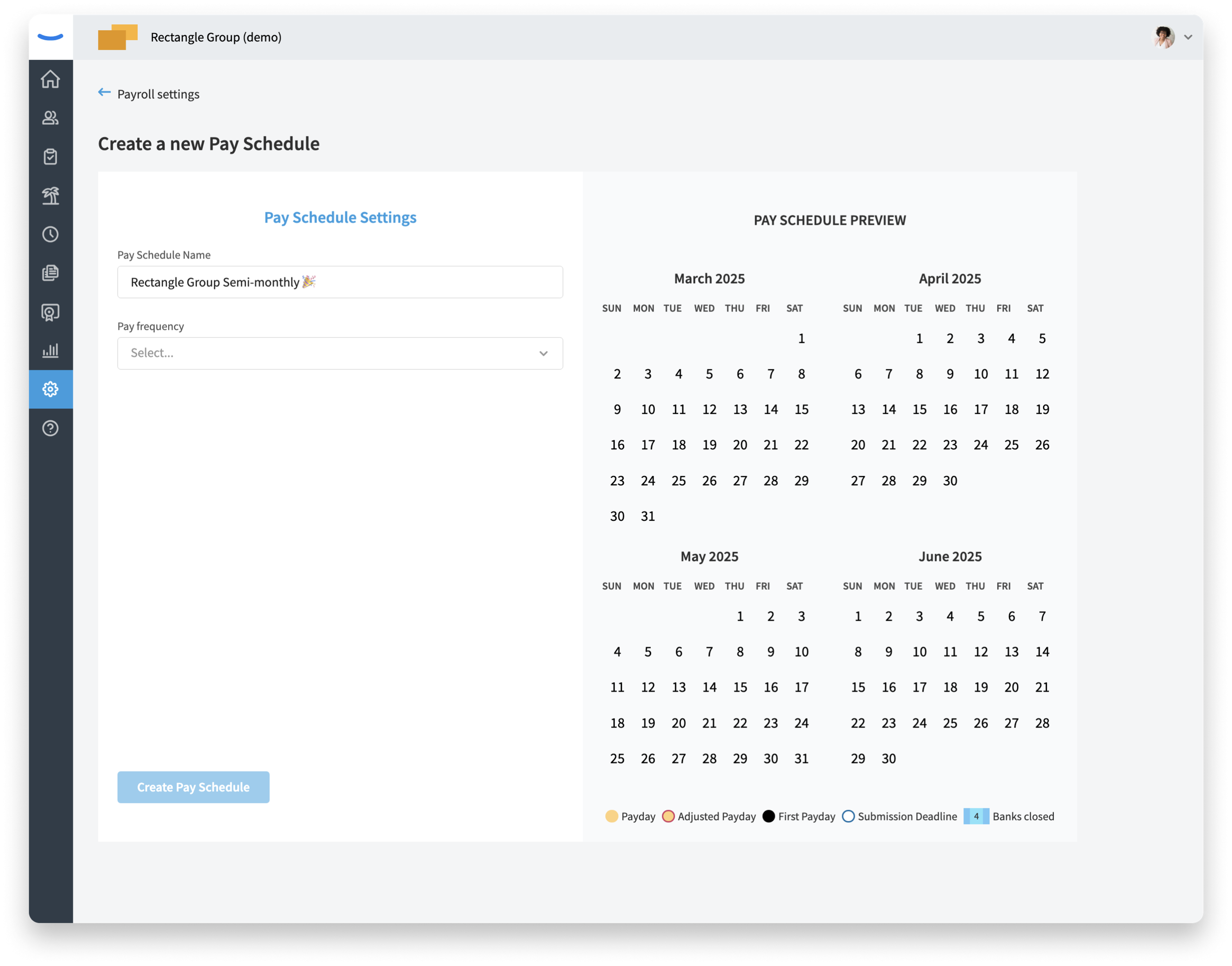This screenshot has width=1232, height=966.
Task: Click the Rectangle Group (demo) company name
Action: coord(216,37)
